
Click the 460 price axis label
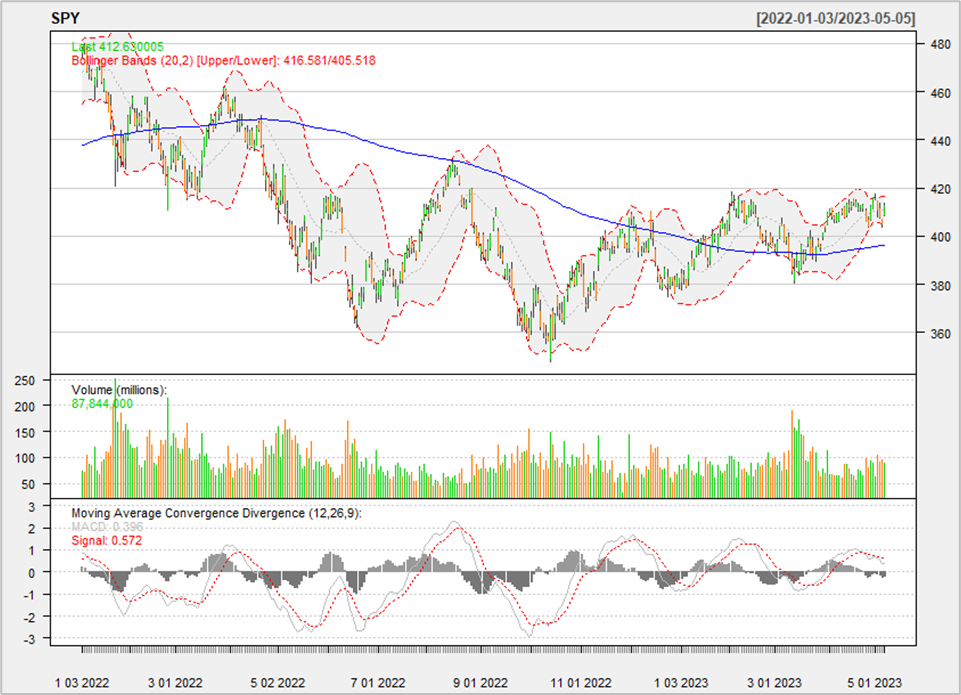pos(941,93)
